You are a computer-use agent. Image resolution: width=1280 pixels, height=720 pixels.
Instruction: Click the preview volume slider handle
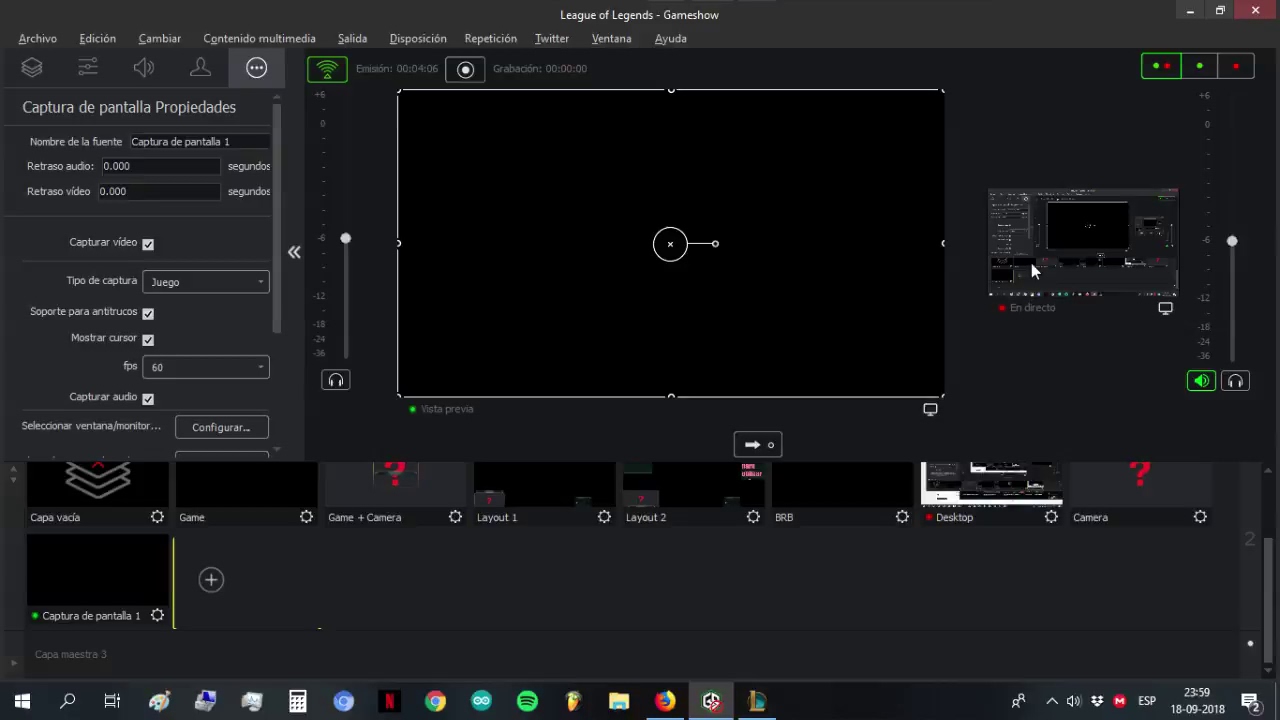click(x=346, y=238)
